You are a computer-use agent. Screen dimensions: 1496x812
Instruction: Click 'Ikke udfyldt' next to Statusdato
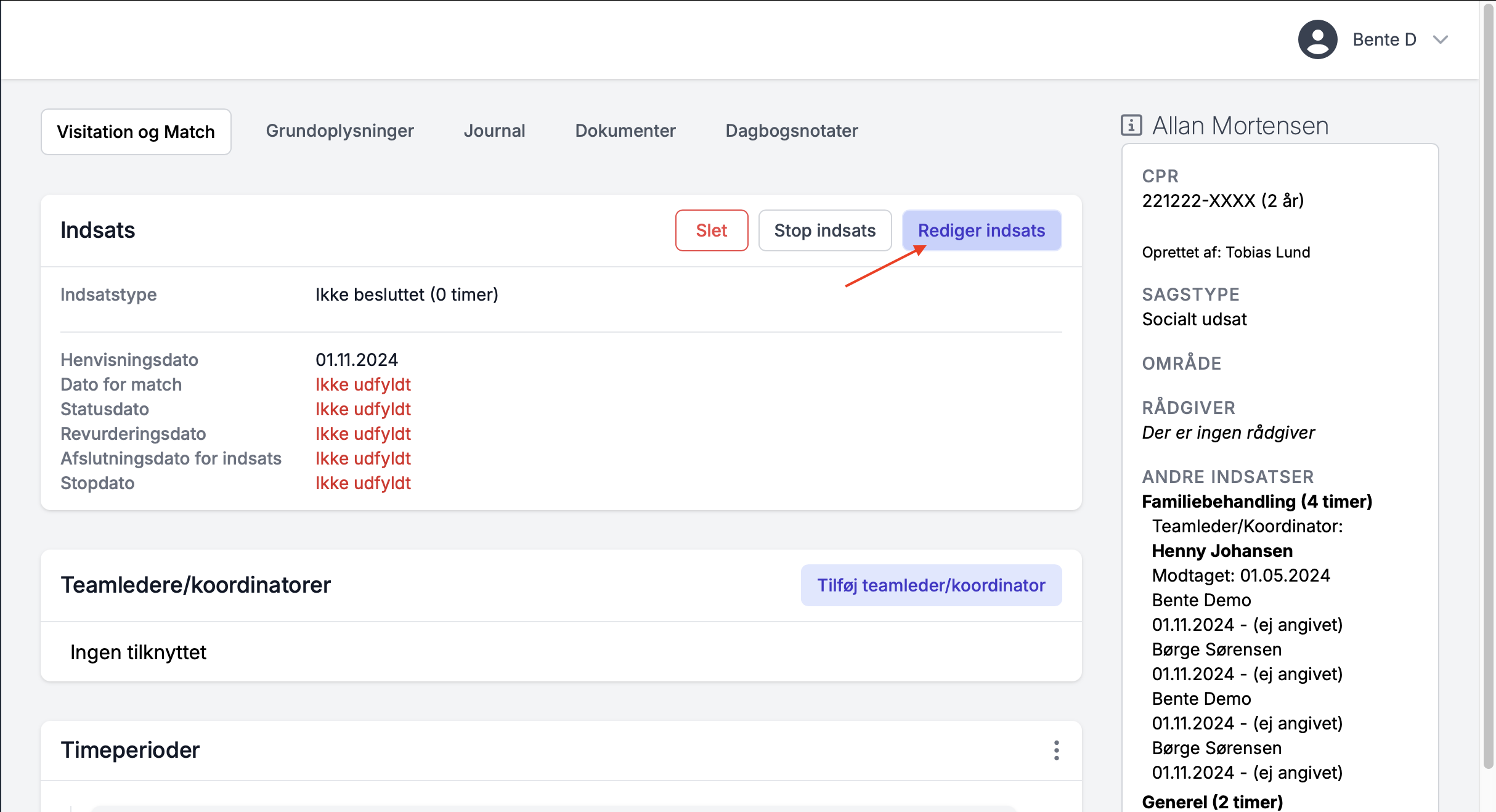point(363,409)
